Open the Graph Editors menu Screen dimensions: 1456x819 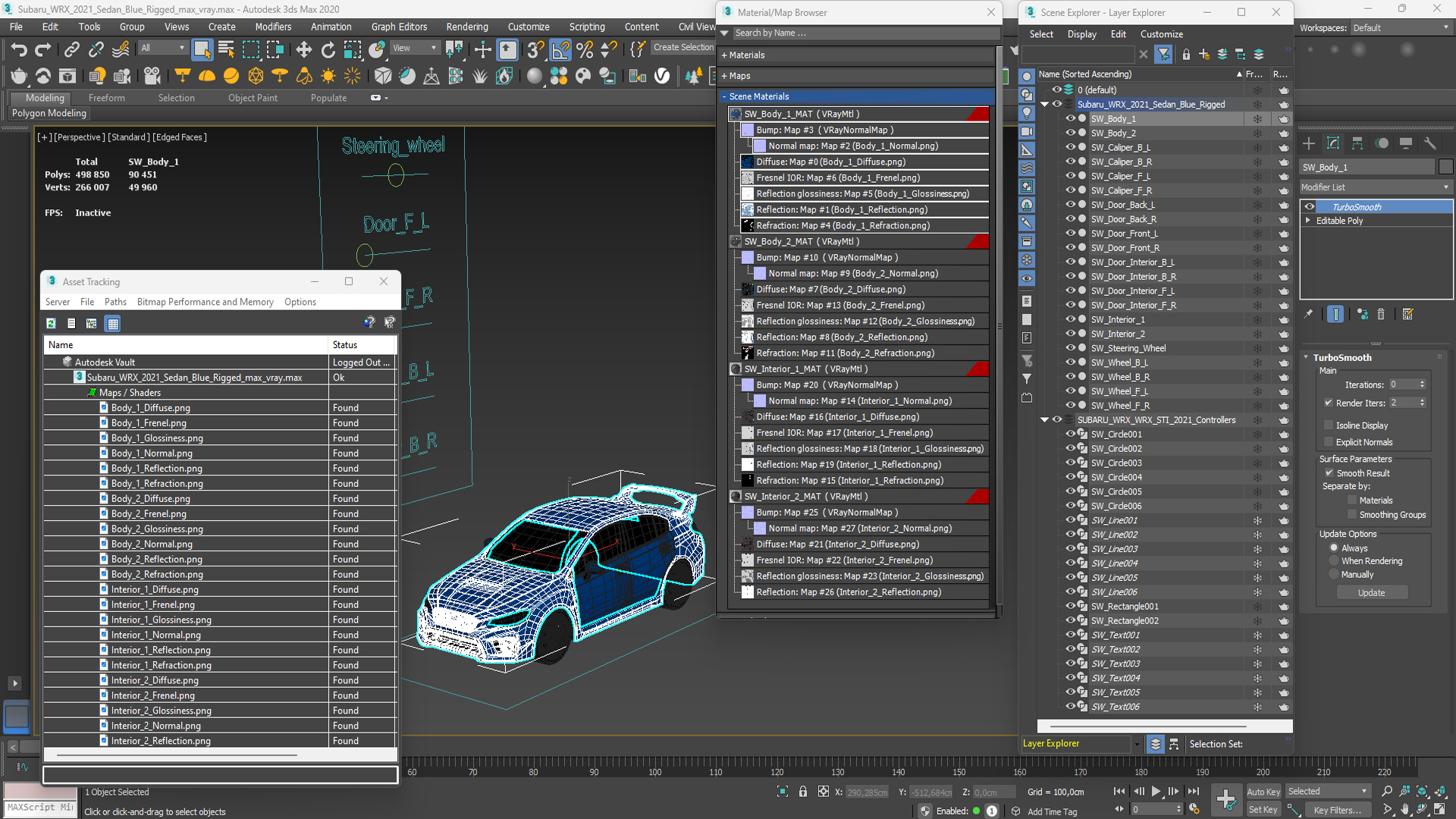point(399,27)
